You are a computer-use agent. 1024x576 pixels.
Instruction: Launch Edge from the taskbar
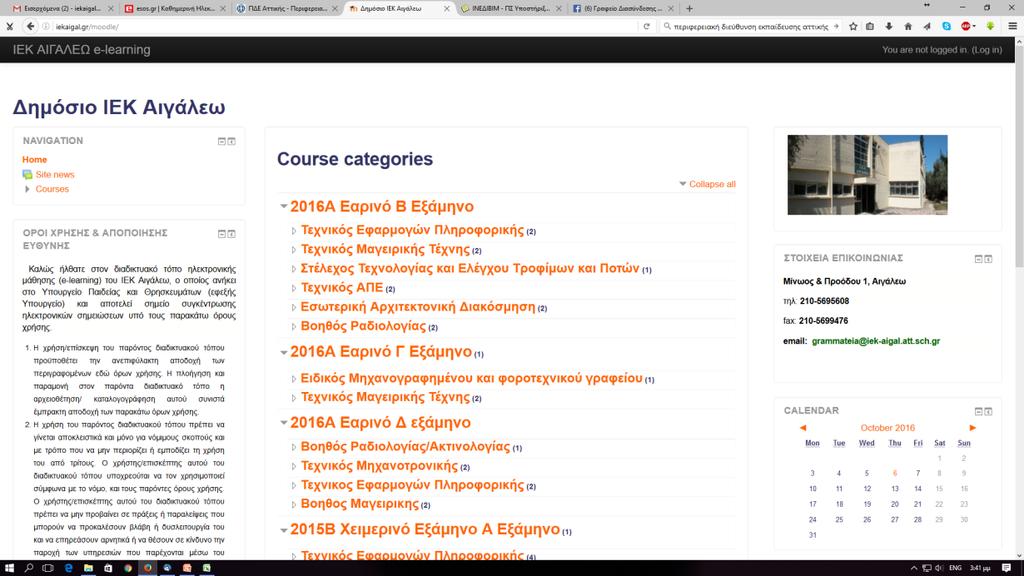69,568
